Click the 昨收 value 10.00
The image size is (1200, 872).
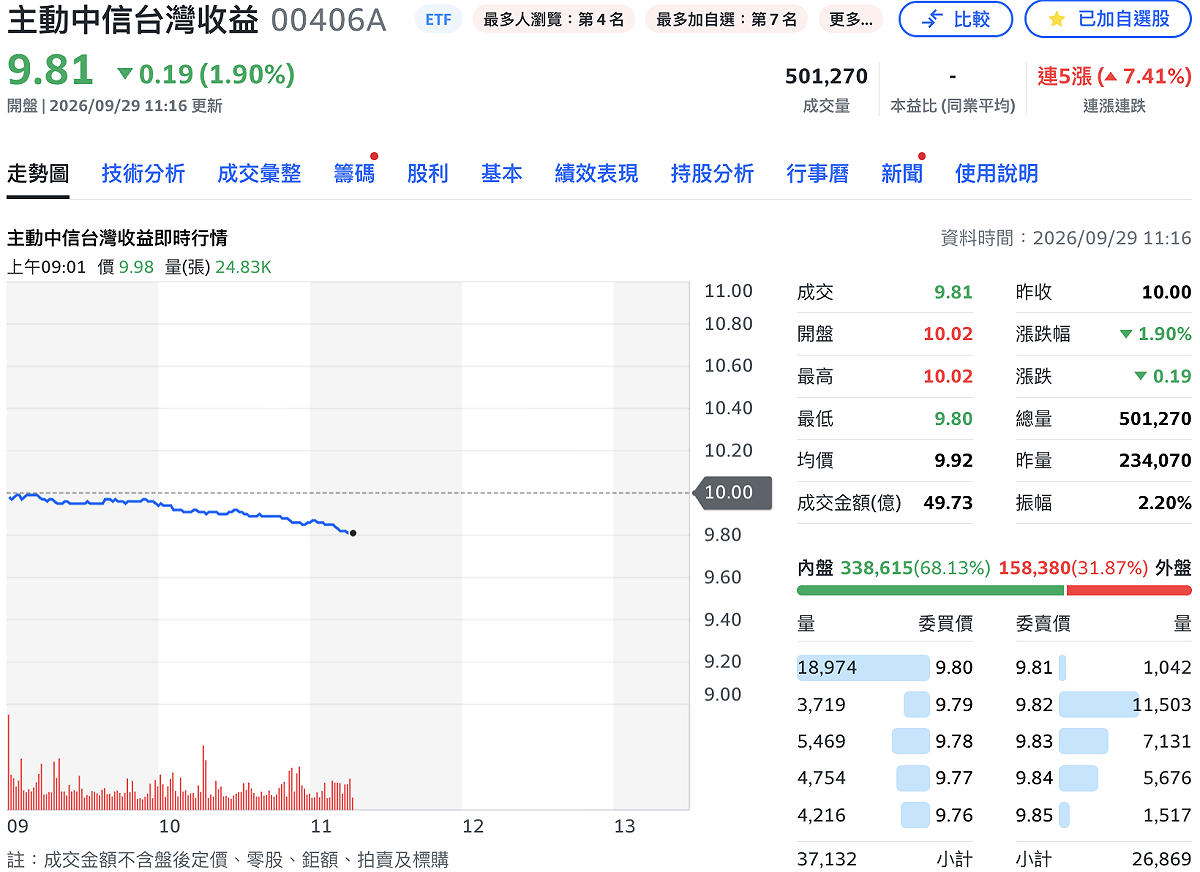tap(1166, 292)
